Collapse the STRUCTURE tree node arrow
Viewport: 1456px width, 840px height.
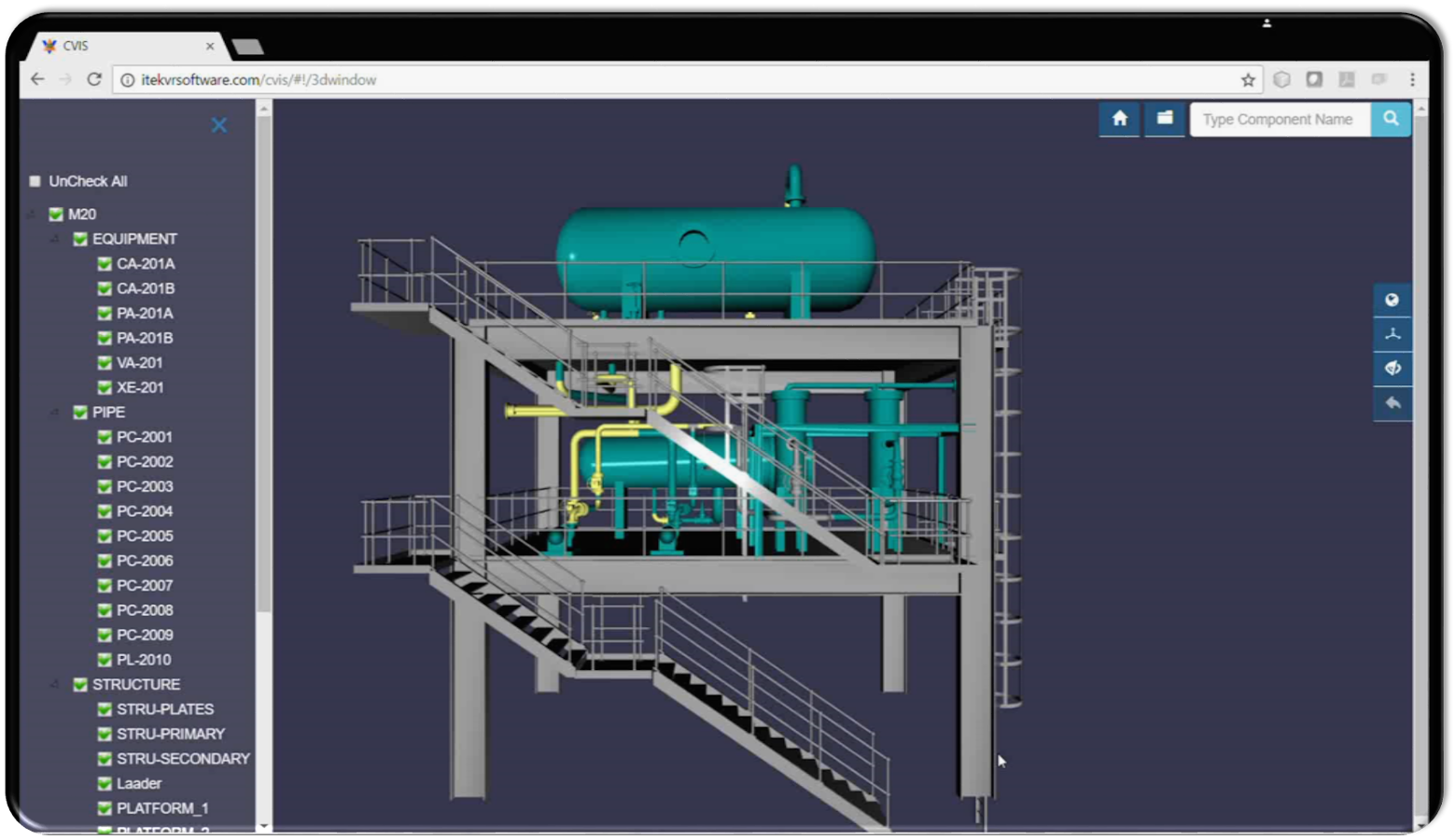coord(55,685)
